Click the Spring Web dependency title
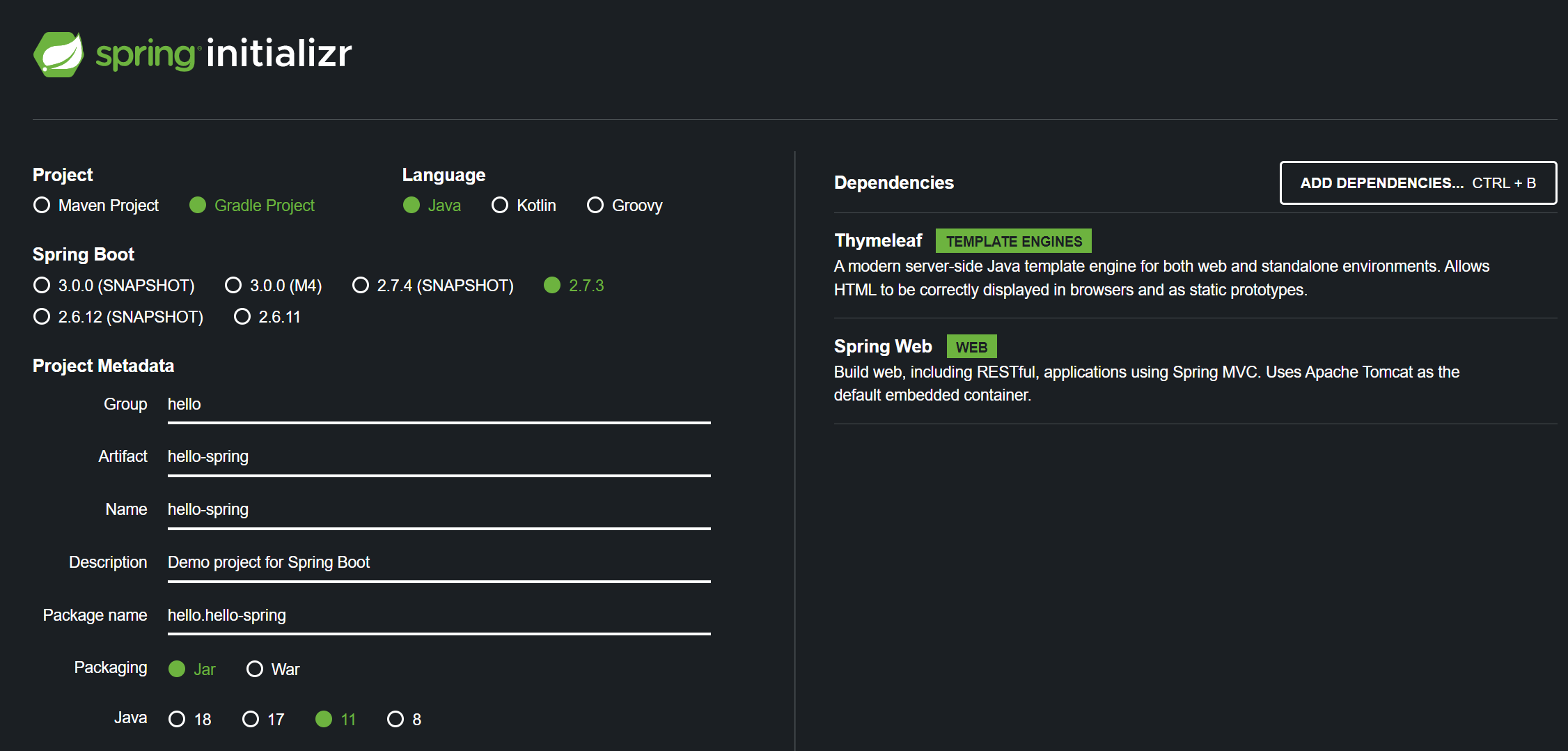1568x751 pixels. pyautogui.click(x=883, y=347)
